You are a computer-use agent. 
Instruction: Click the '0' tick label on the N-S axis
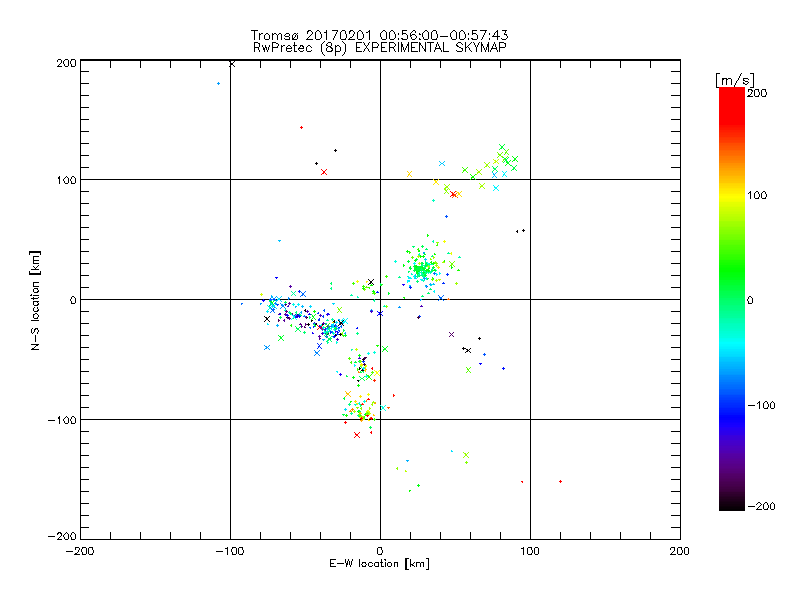pos(73,300)
